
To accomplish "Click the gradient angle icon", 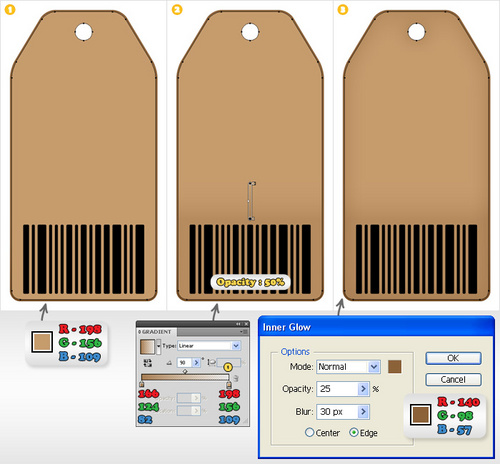I will pyautogui.click(x=169, y=363).
